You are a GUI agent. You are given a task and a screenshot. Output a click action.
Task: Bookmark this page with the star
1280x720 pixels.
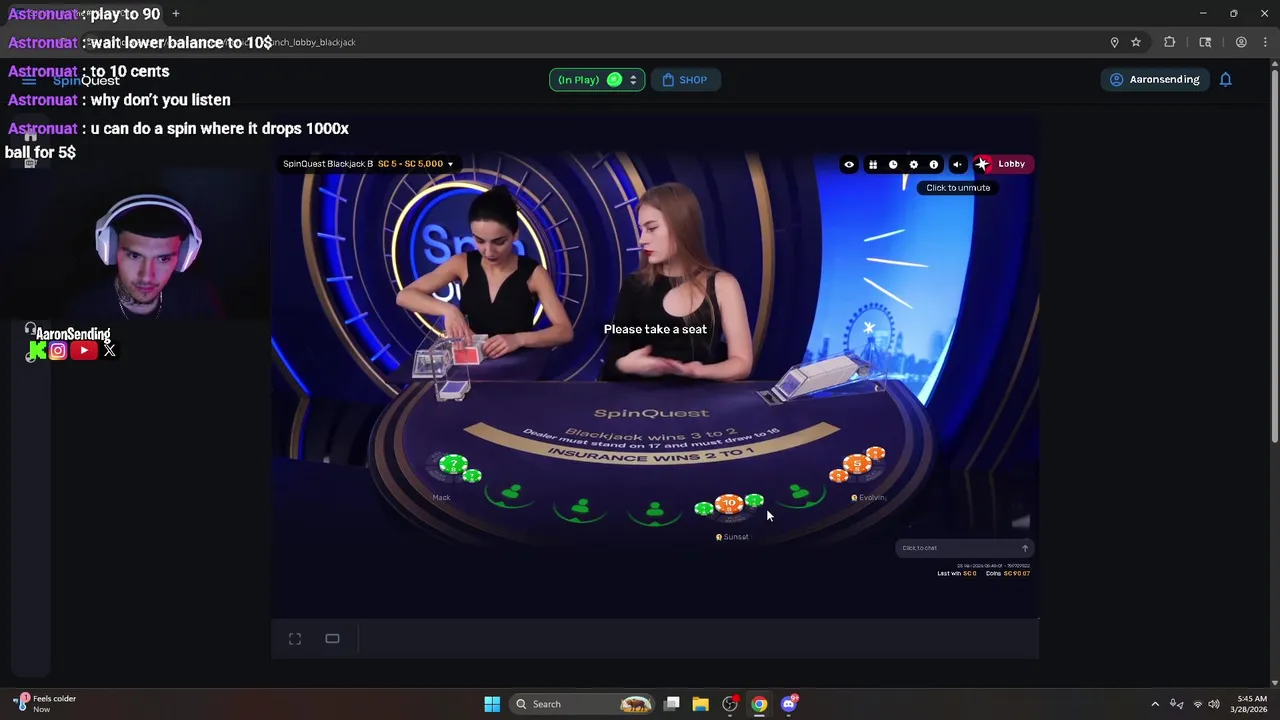(1136, 42)
